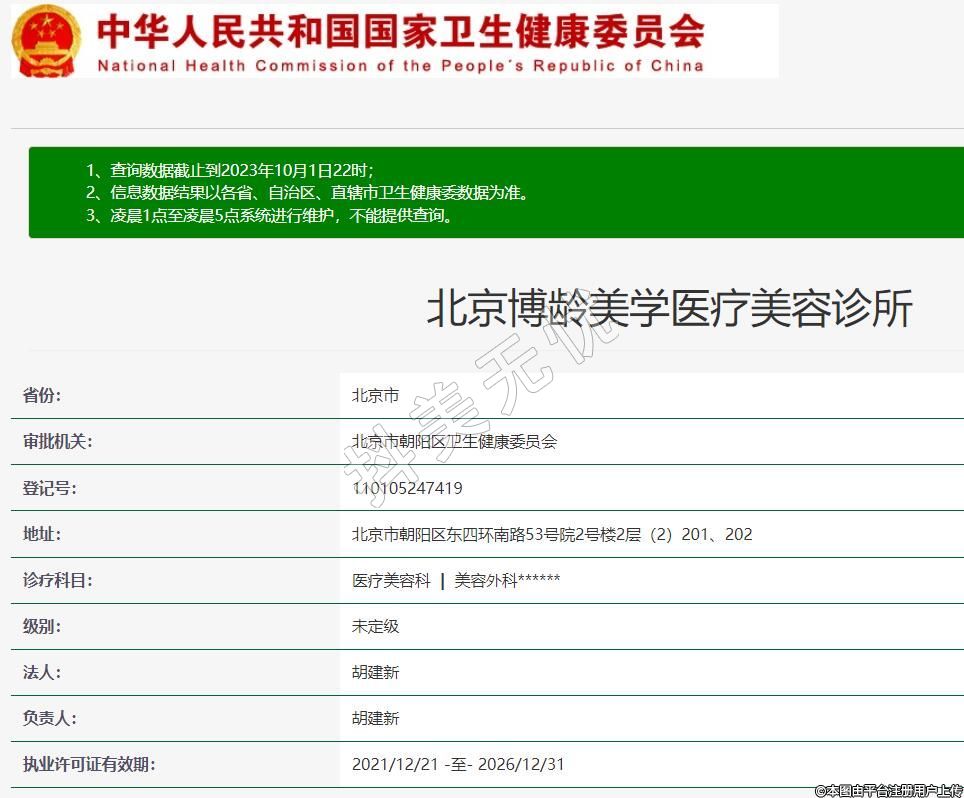Click the 审批机关 row label
Viewport: 964px width, 798px height.
[x=57, y=441]
